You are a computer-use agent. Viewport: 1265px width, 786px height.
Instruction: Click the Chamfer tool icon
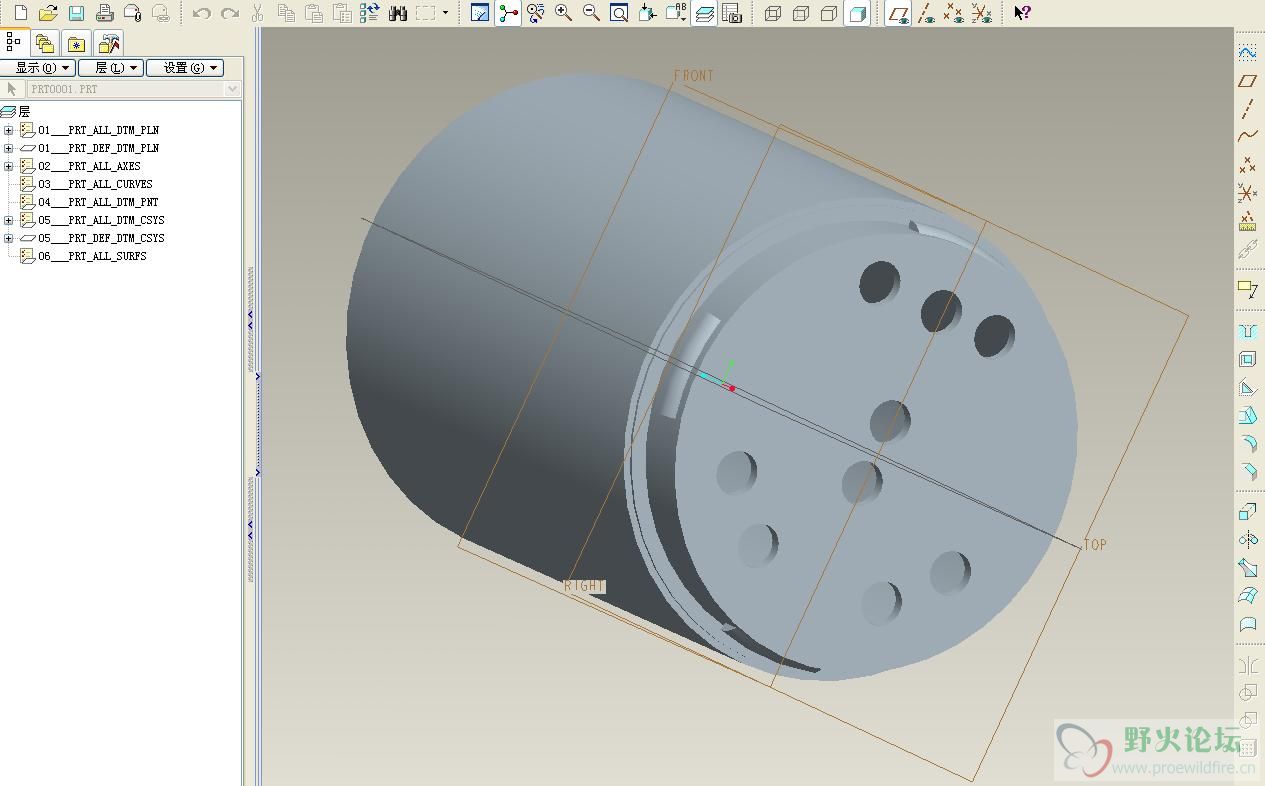click(1247, 472)
